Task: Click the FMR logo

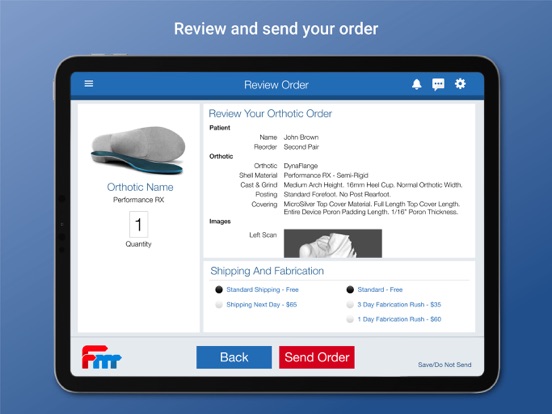Action: tap(102, 357)
